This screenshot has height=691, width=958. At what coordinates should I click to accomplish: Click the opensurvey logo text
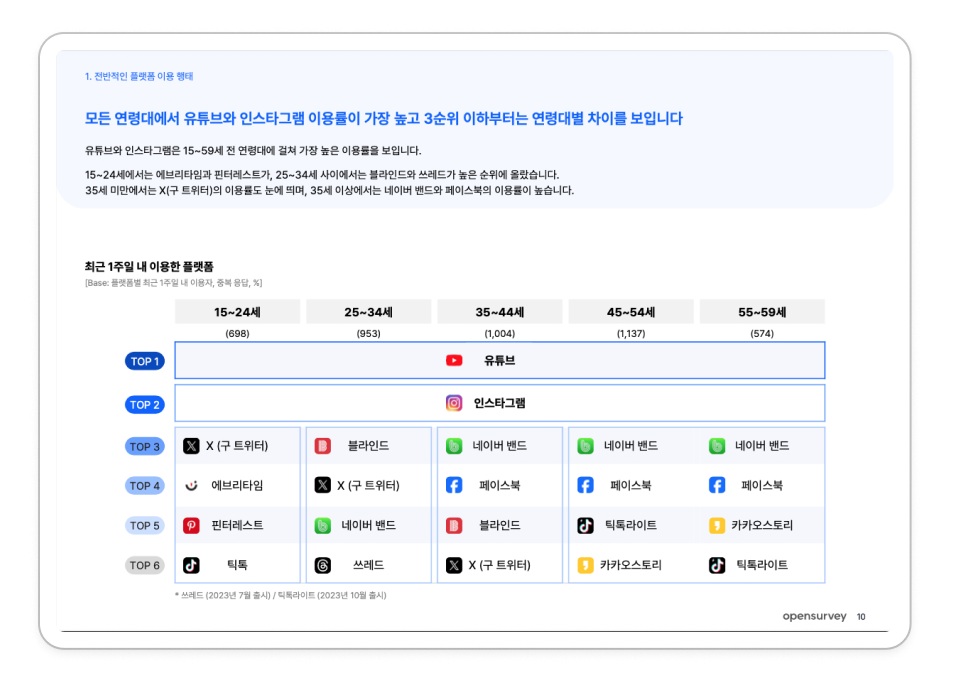click(x=814, y=616)
